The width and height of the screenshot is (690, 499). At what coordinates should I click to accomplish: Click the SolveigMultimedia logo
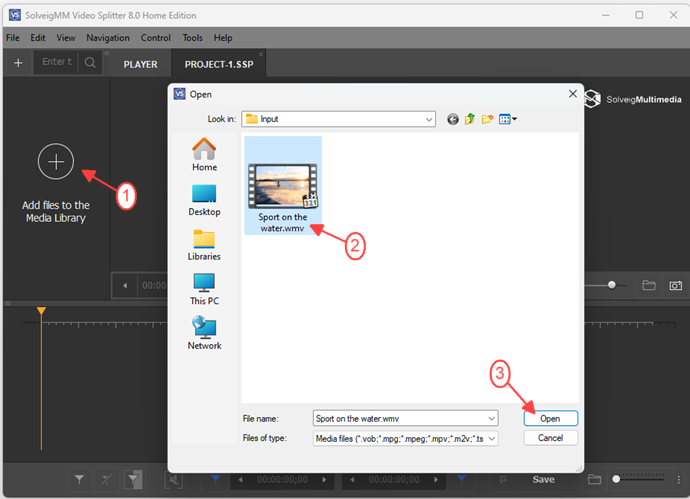click(x=633, y=99)
